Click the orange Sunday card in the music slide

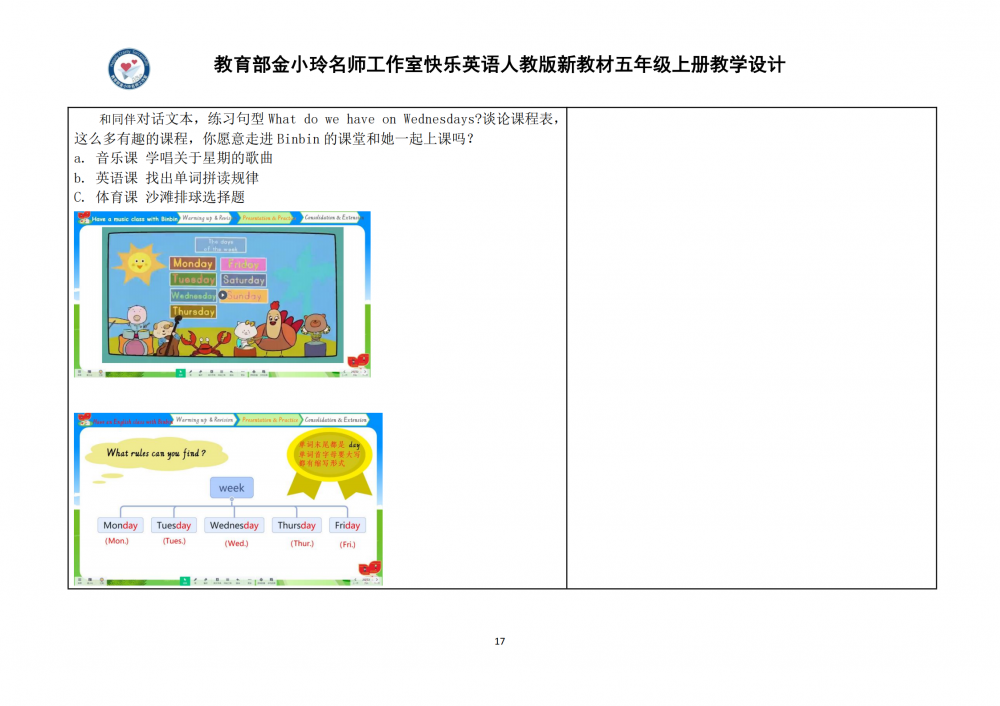click(x=246, y=296)
